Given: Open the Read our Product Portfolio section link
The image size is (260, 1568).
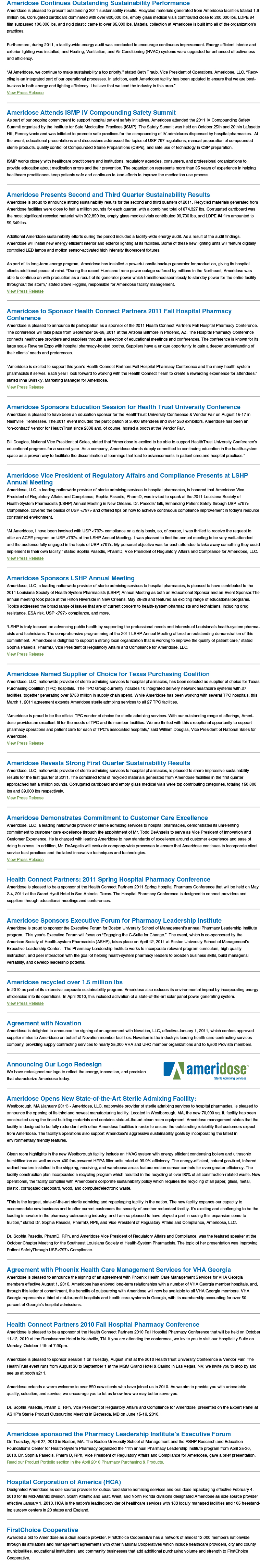Looking at the screenshot, I should pos(85,1462).
